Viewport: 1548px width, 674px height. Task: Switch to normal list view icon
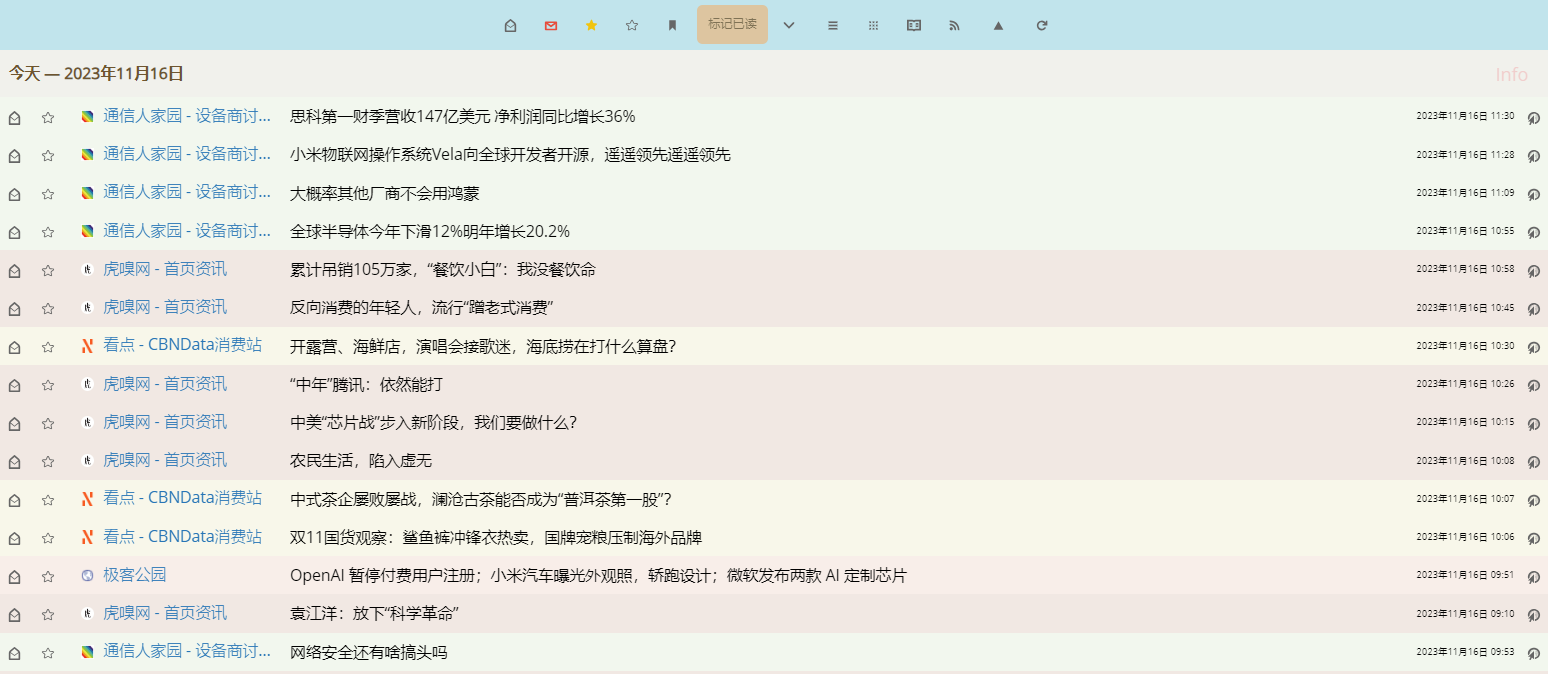[x=833, y=25]
